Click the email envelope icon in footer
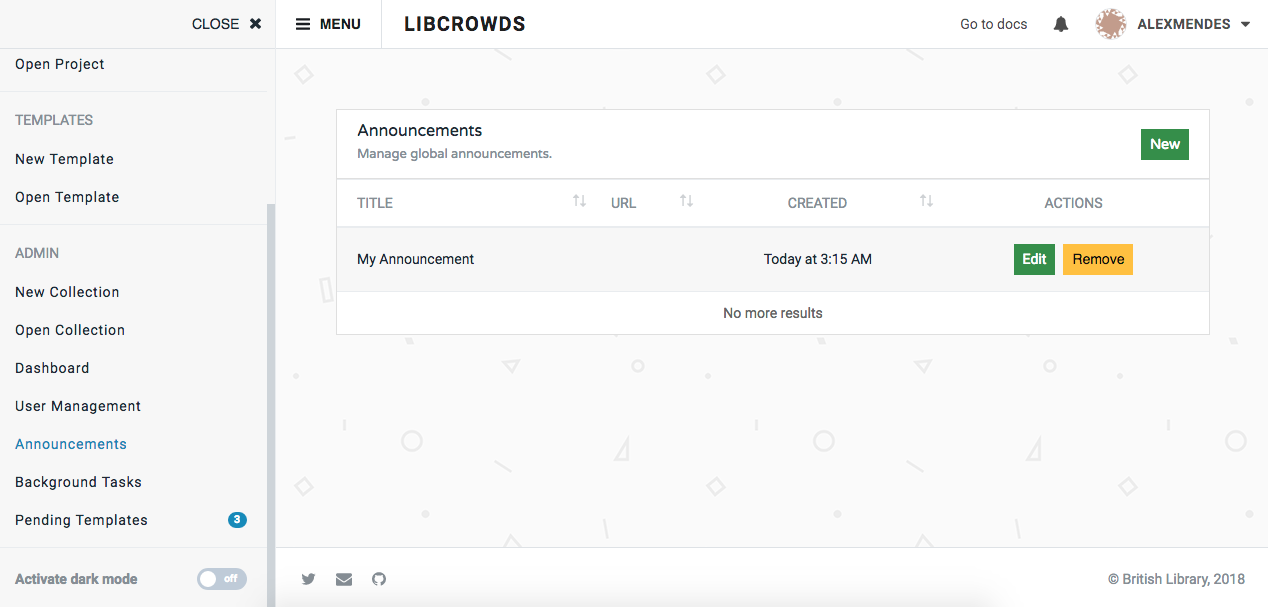This screenshot has height=607, width=1268. 344,579
